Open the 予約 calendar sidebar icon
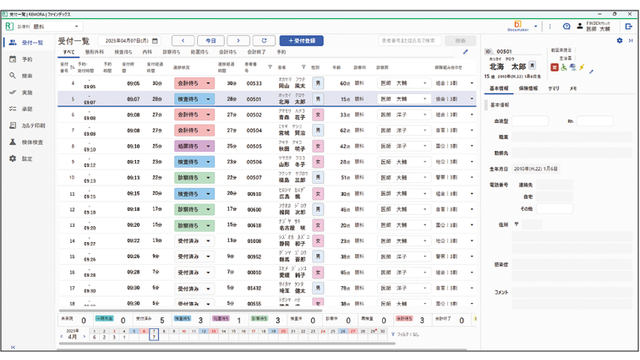The width and height of the screenshot is (640, 360). (x=13, y=59)
